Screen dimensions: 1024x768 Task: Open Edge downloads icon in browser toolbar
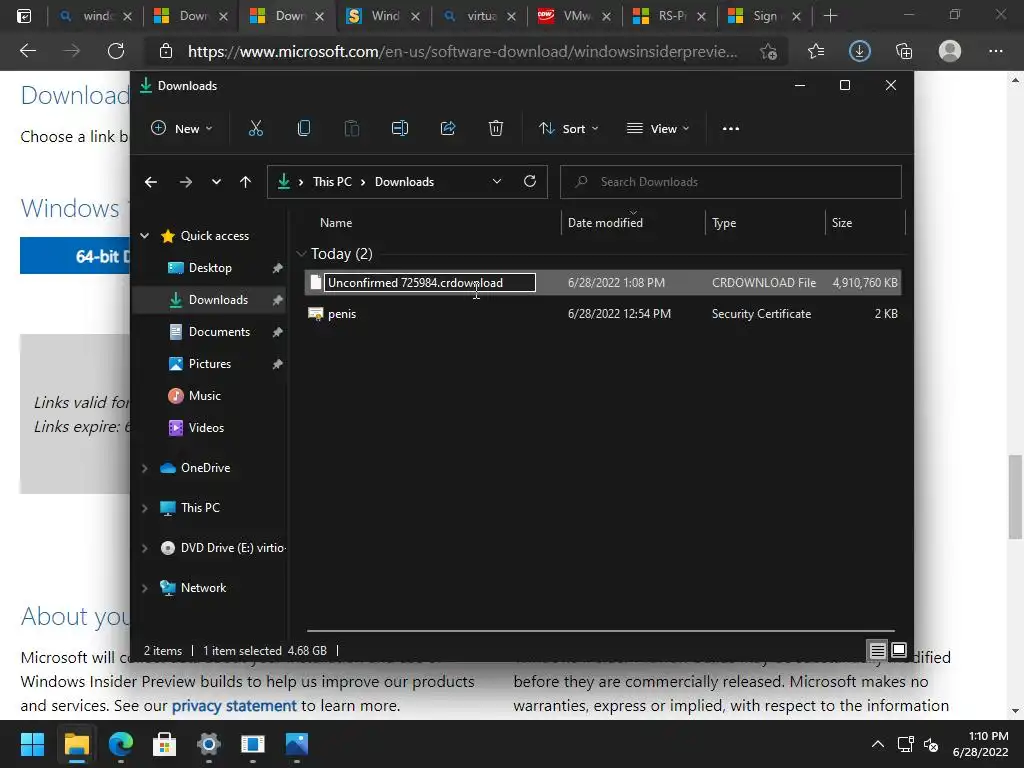(859, 51)
